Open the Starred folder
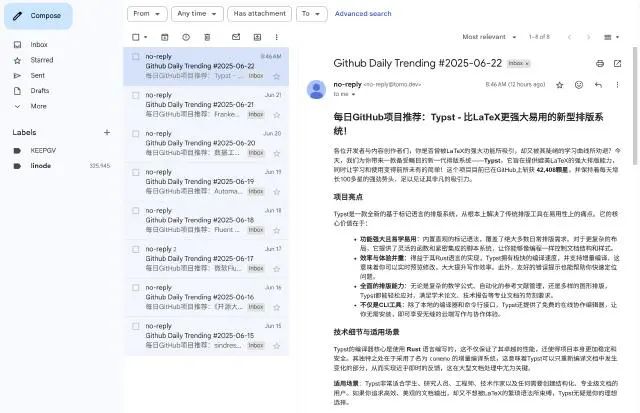 click(x=42, y=60)
